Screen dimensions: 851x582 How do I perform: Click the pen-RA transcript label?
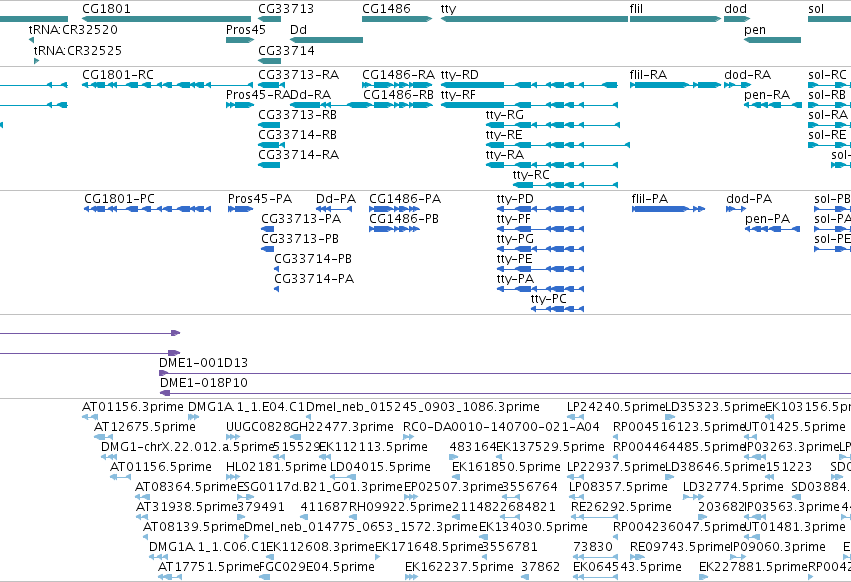pos(767,95)
